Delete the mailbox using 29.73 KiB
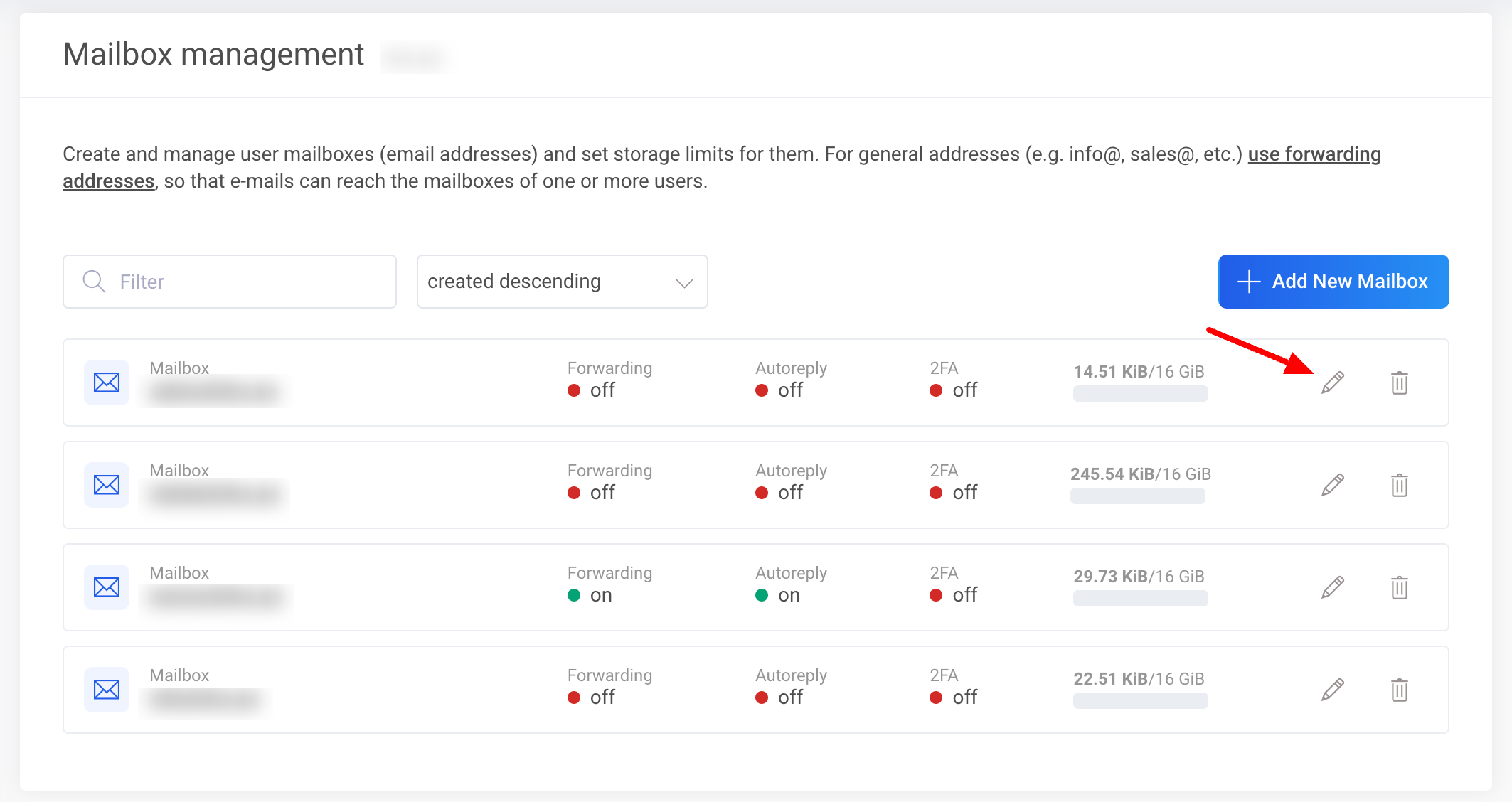Viewport: 1512px width, 802px height. click(x=1399, y=587)
